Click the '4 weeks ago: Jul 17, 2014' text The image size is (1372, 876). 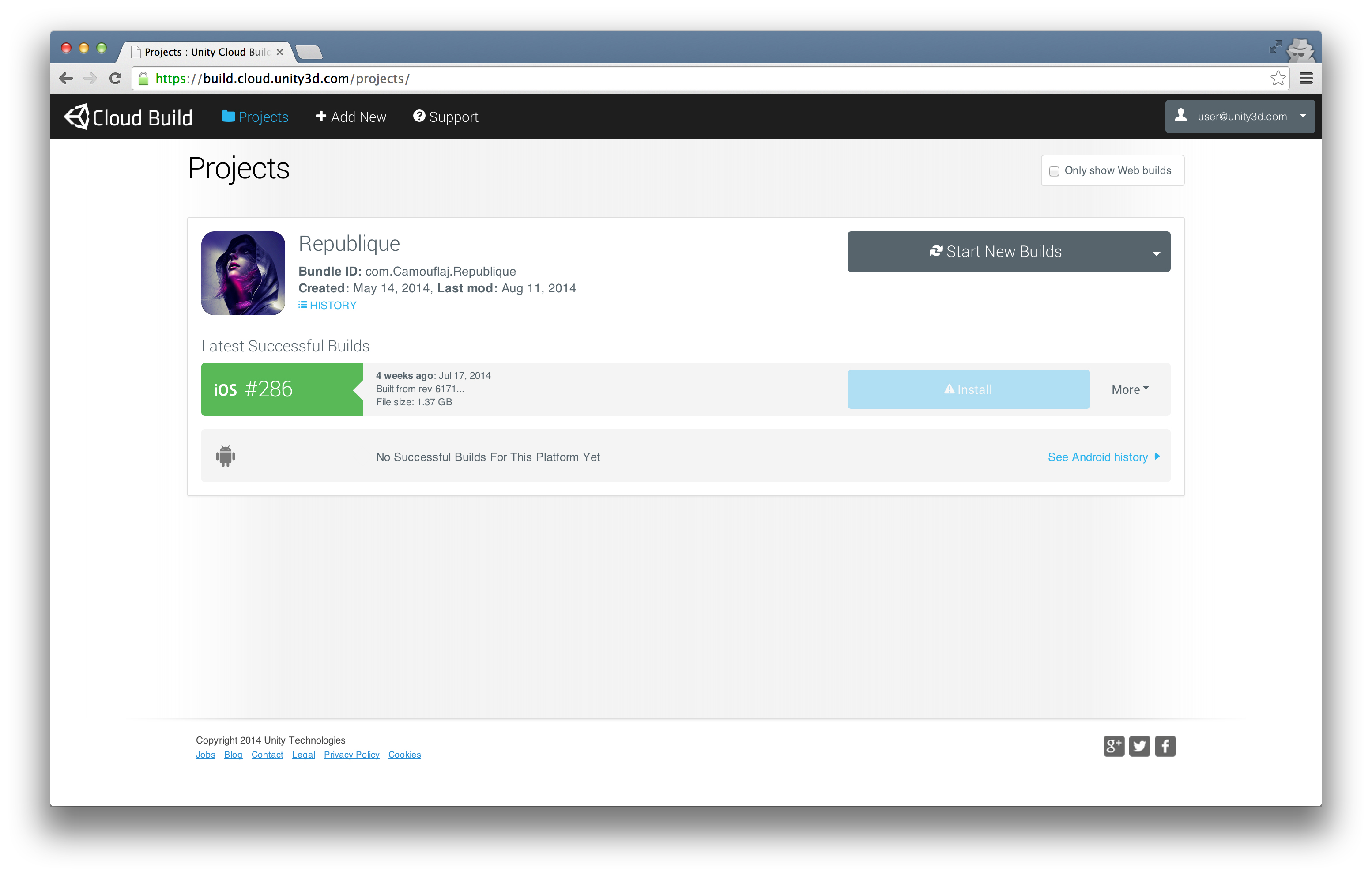(x=433, y=376)
